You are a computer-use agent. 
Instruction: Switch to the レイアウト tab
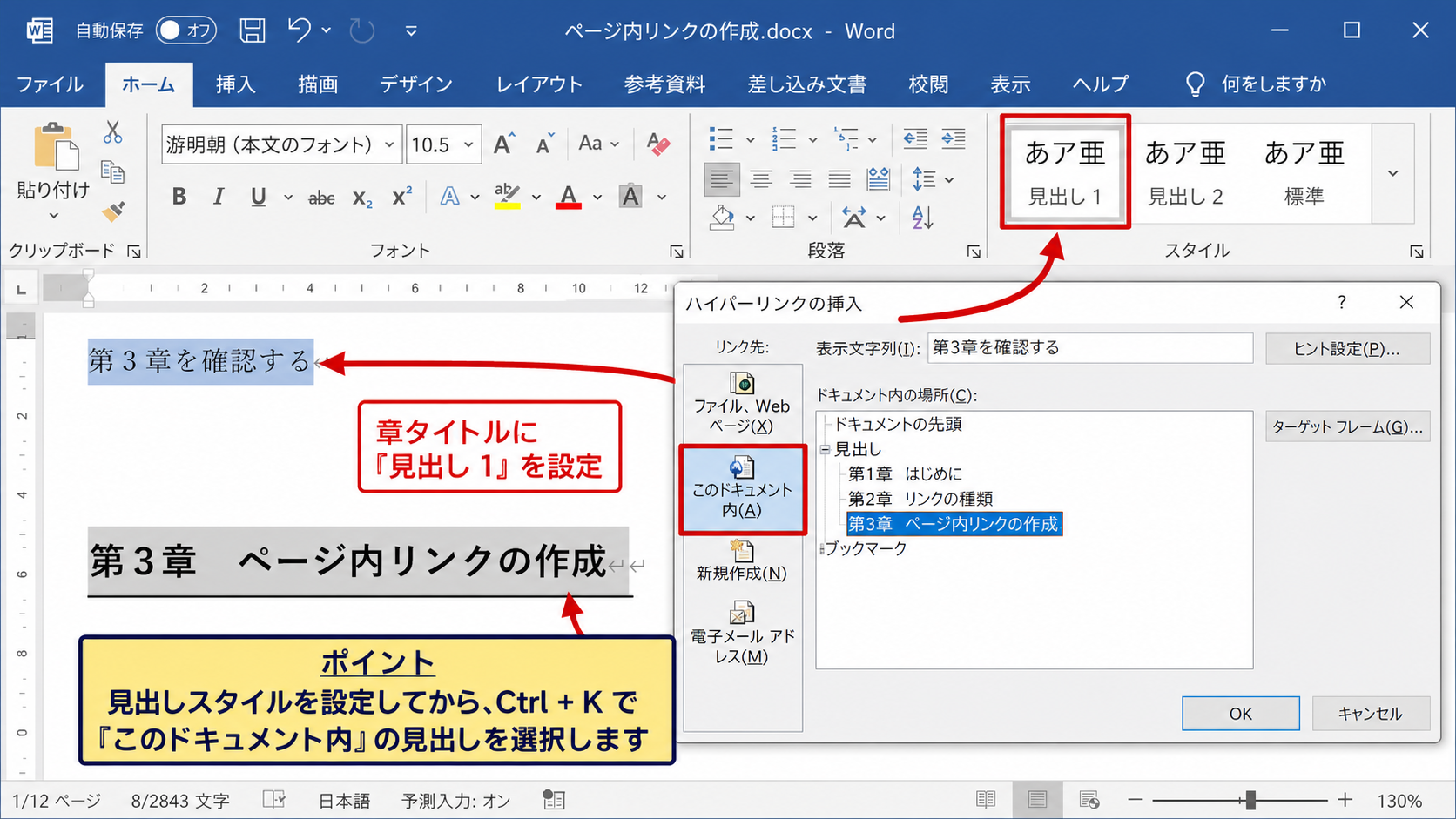coord(539,84)
